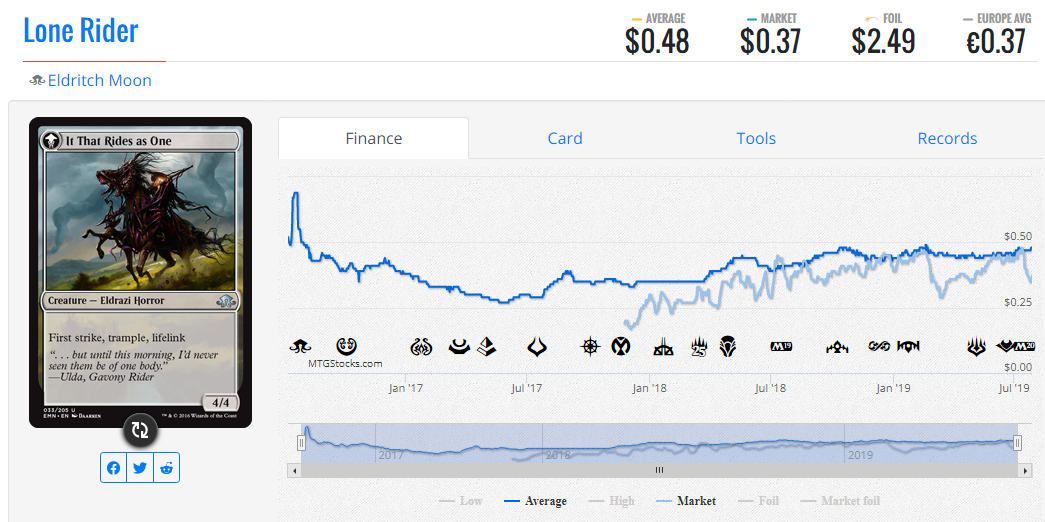The height and width of the screenshot is (522, 1045).
Task: Click the Ixalan compass set marker
Action: point(590,346)
